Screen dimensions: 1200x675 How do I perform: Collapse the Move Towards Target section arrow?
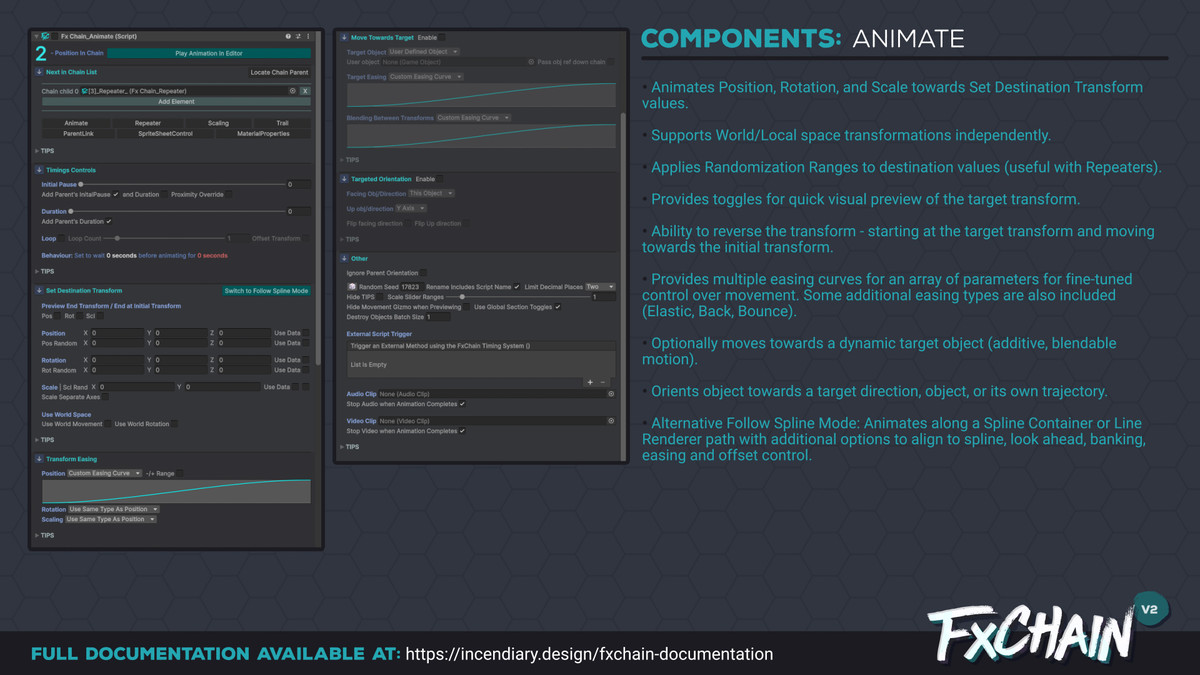pos(344,37)
